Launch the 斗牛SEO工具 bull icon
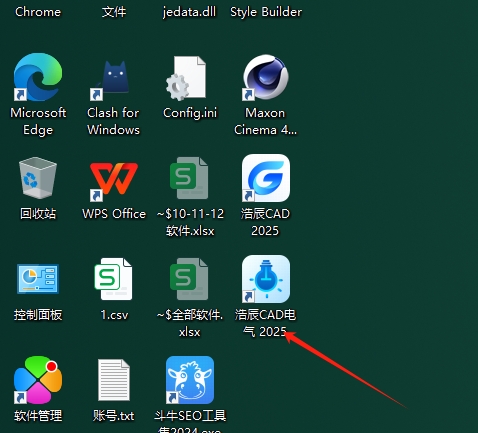The image size is (478, 433). 190,380
